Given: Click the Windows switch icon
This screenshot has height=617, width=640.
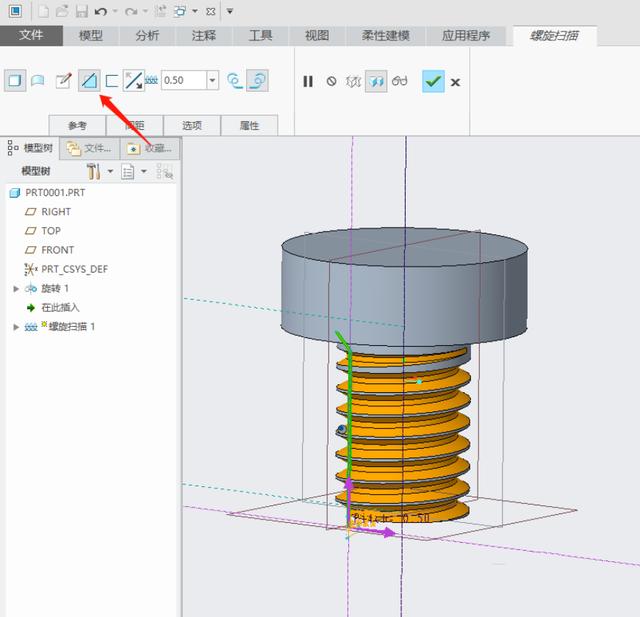Looking at the screenshot, I should (180, 11).
